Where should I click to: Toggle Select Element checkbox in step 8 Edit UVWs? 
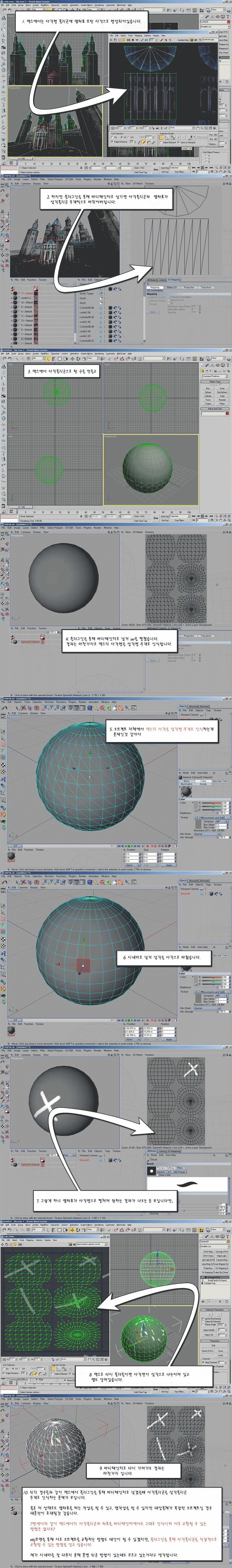(x=53, y=1373)
